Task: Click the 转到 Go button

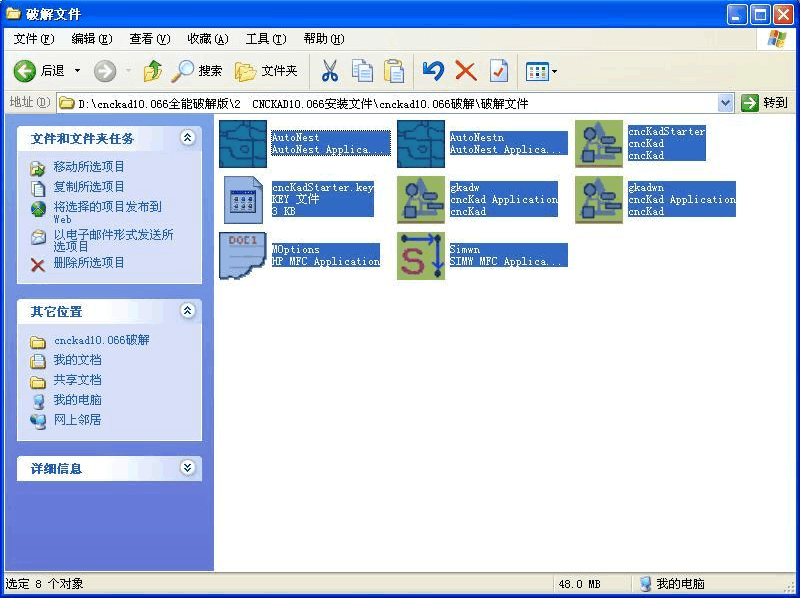Action: point(764,103)
